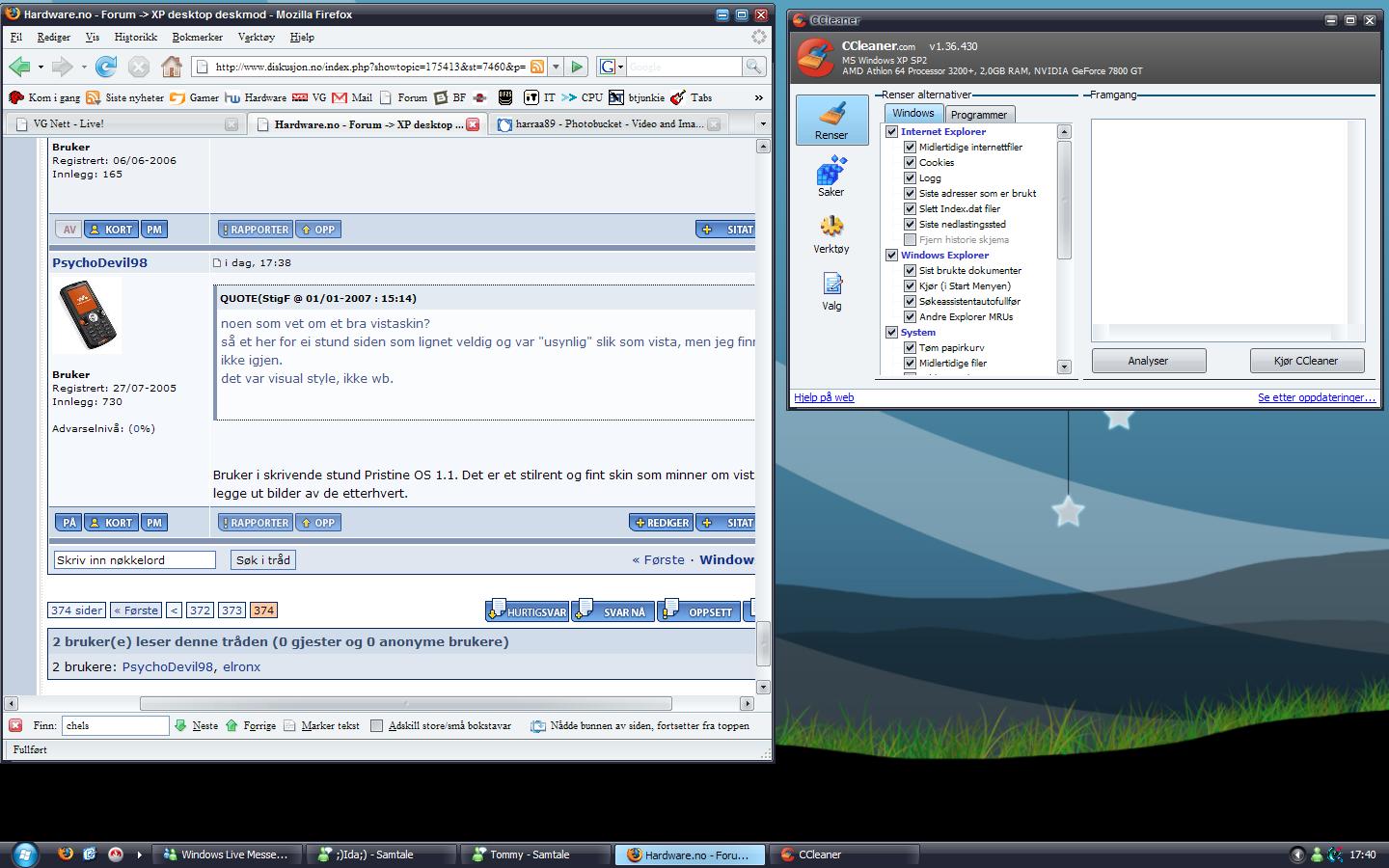Toggle the Windows Explorer group checkbox
This screenshot has height=868, width=1389.
tap(892, 255)
